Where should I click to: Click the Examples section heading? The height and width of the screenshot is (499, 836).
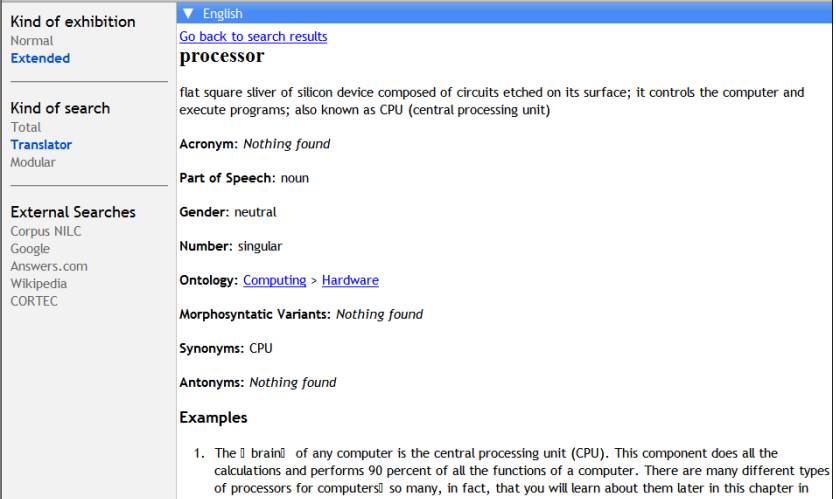pyautogui.click(x=213, y=417)
